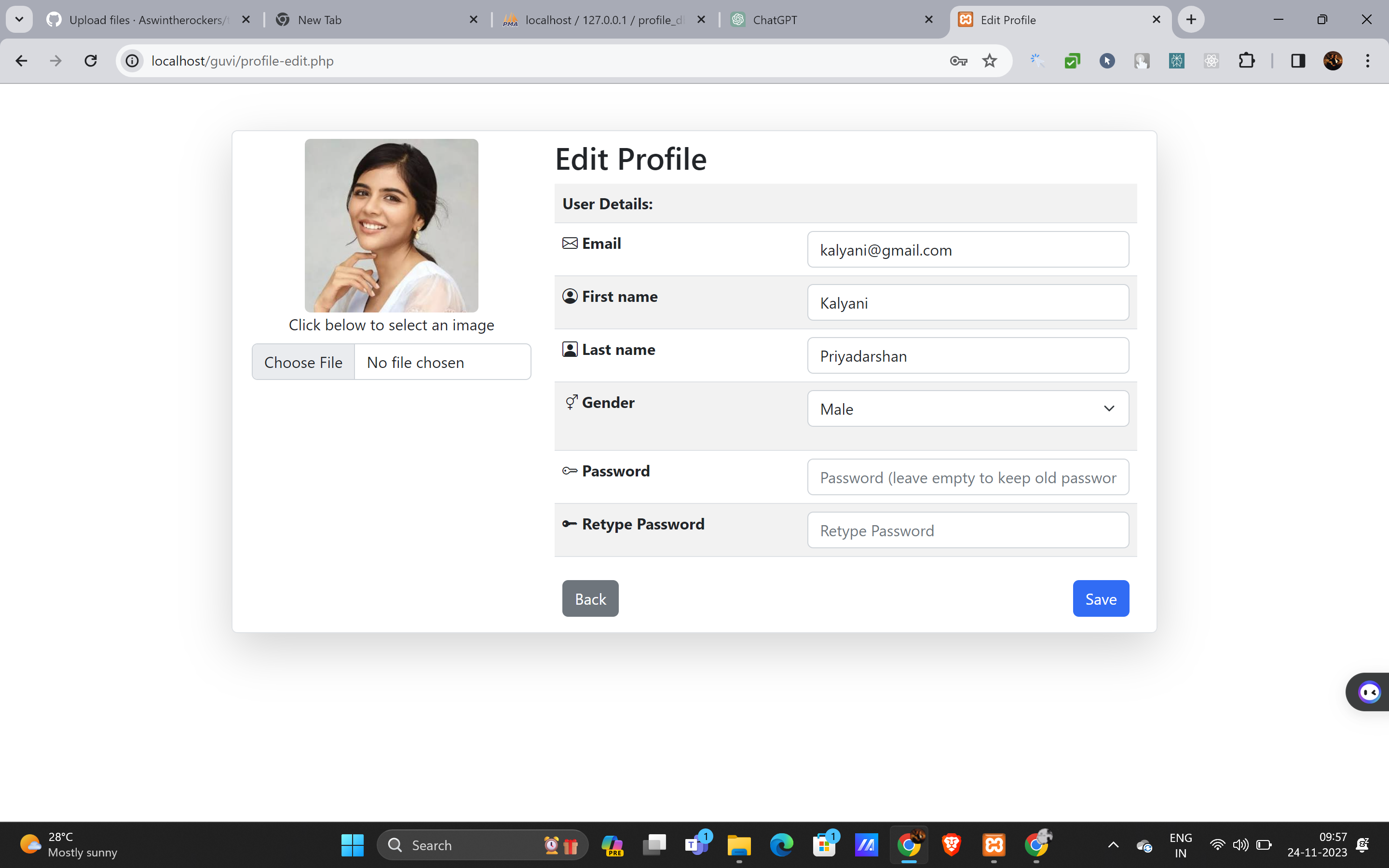
Task: Click the browser back arrow
Action: (x=21, y=61)
